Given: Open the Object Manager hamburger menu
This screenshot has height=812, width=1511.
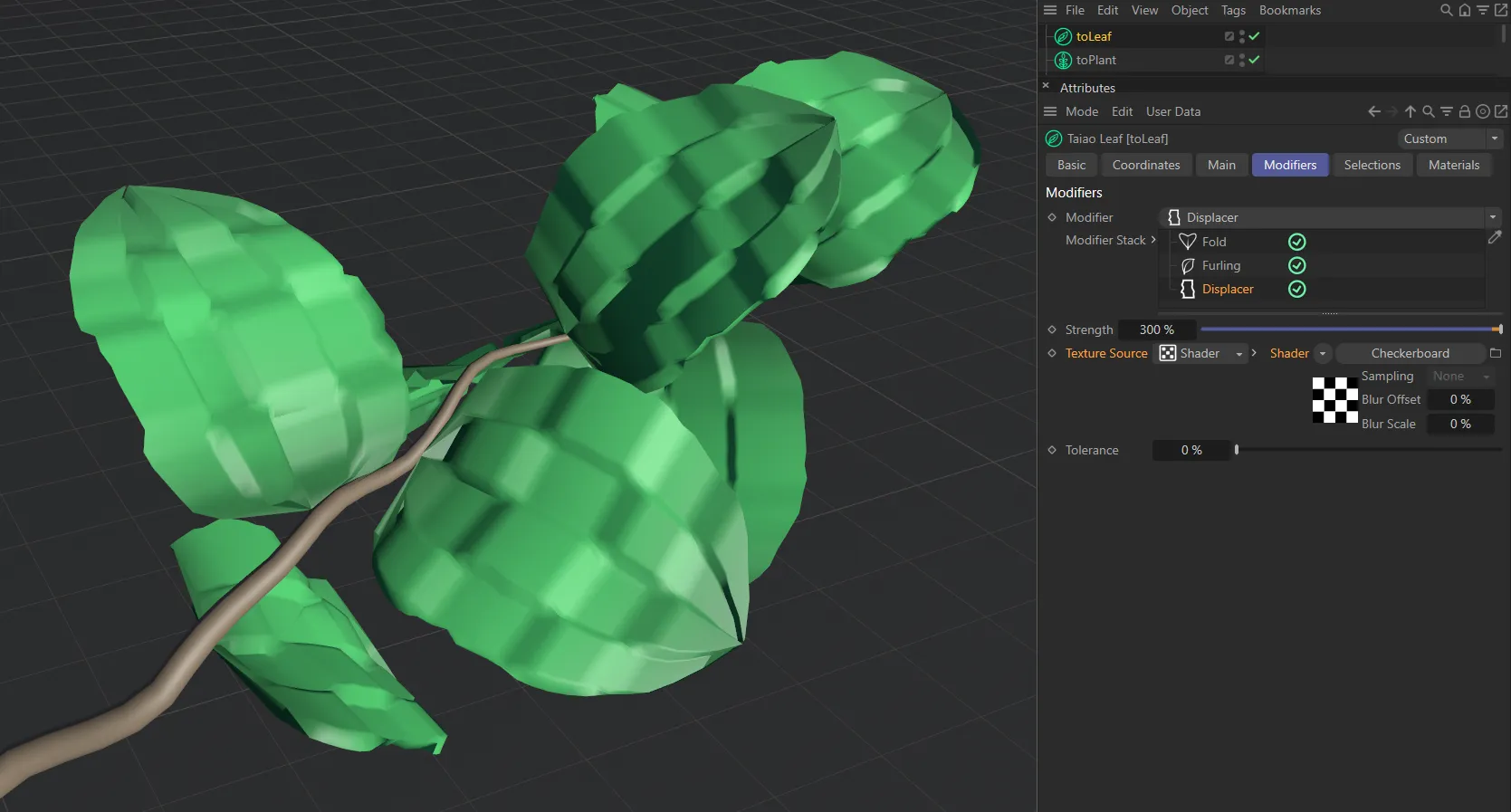Looking at the screenshot, I should (1050, 10).
